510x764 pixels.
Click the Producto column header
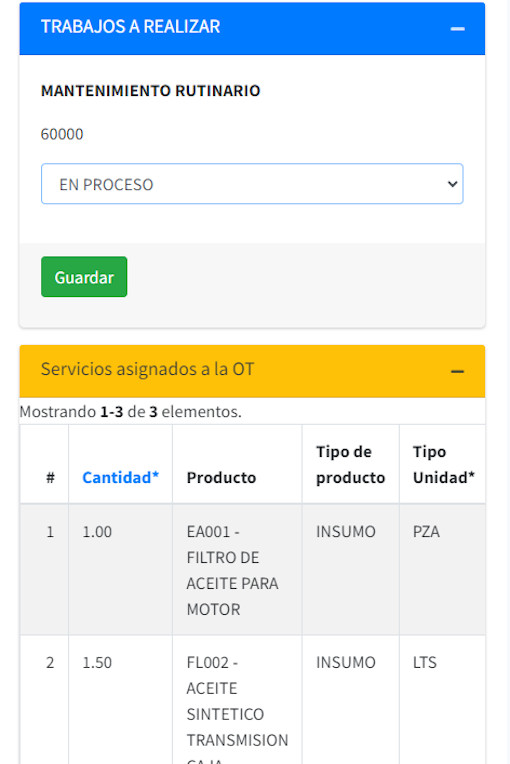(x=221, y=478)
